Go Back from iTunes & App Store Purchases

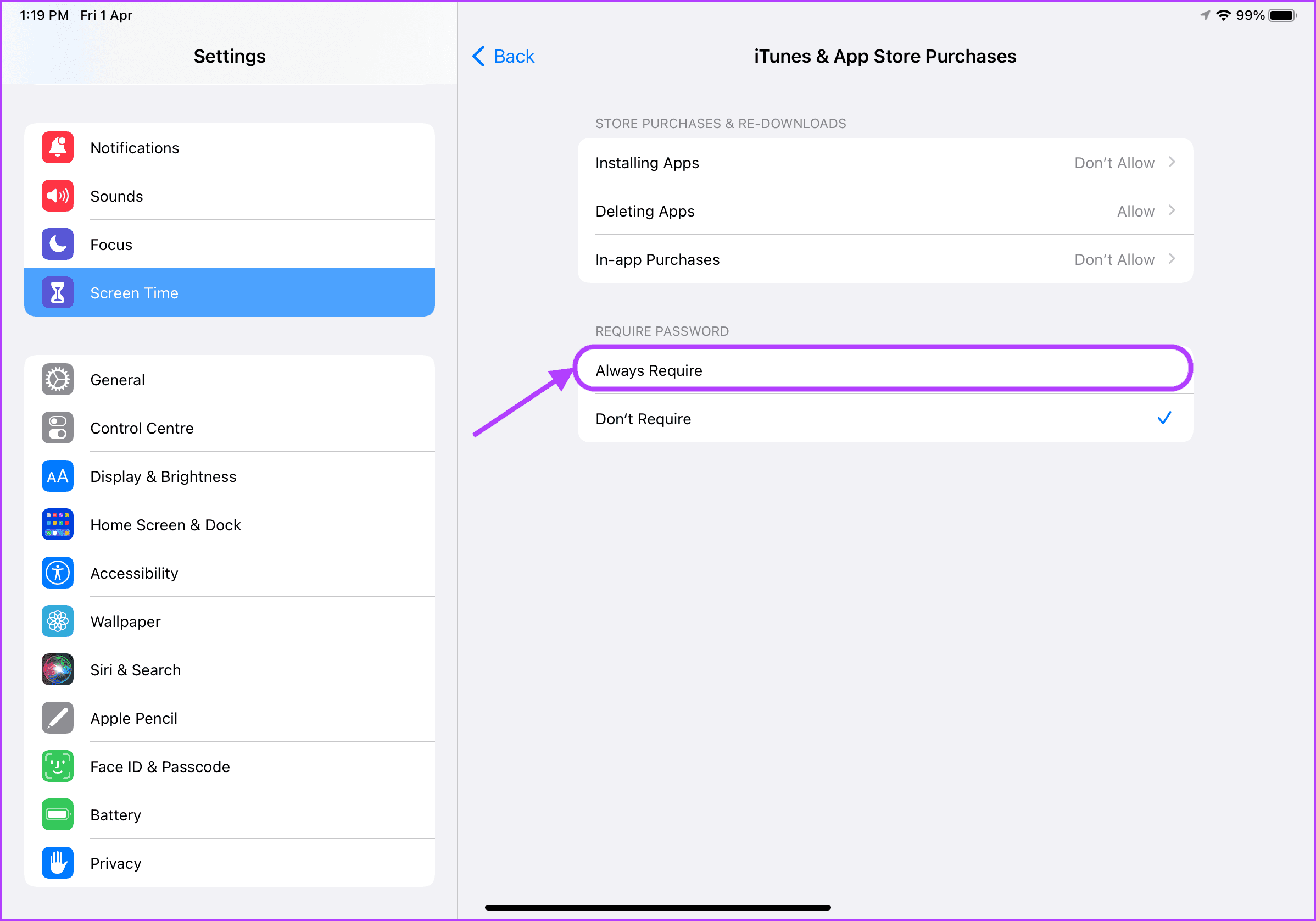[503, 56]
